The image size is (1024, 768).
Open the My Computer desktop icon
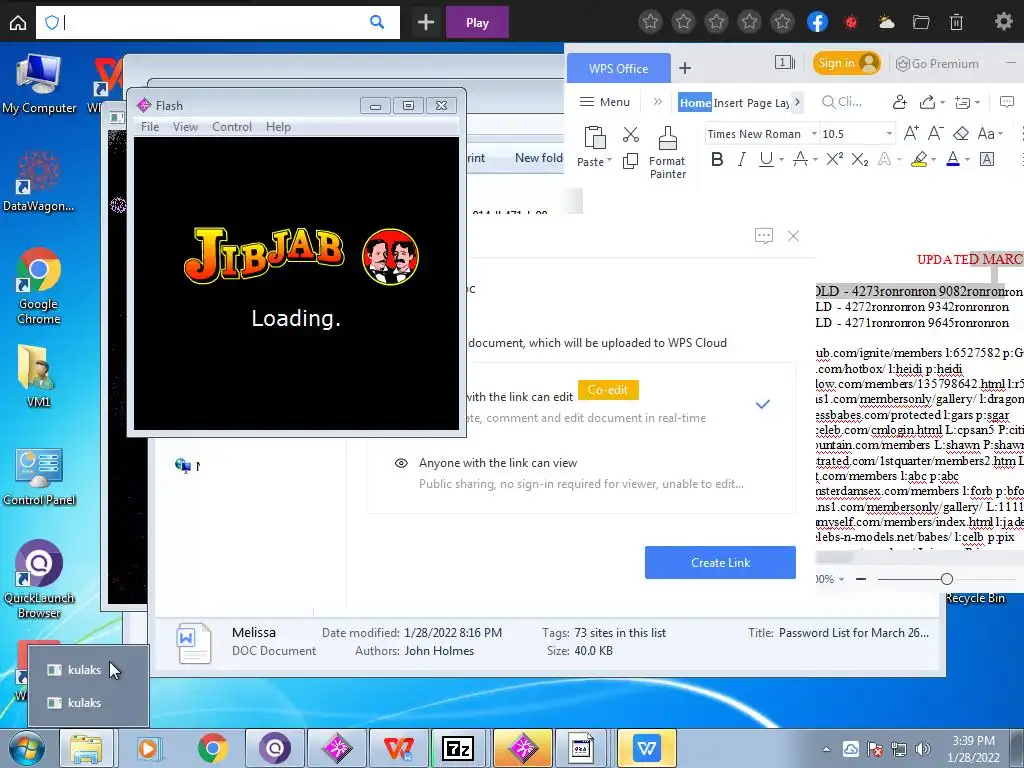[x=39, y=85]
